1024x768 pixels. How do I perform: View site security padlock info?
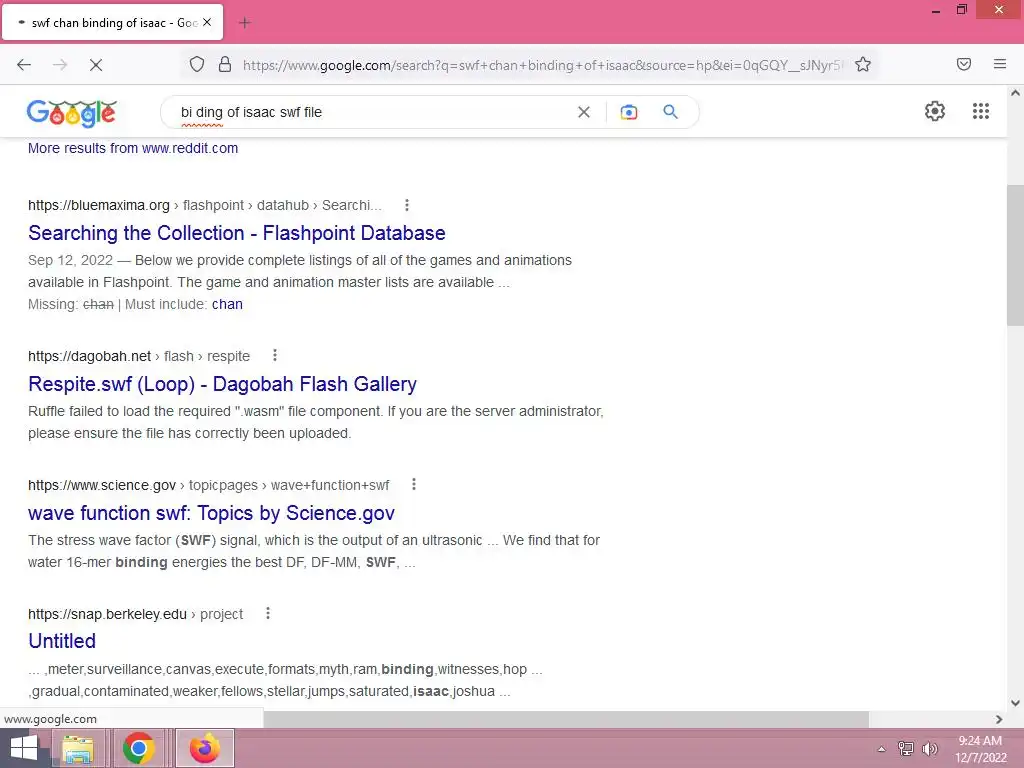(x=225, y=64)
